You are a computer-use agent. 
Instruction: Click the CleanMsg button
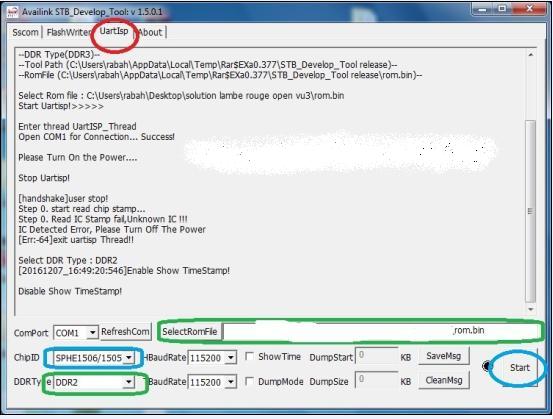(x=444, y=380)
